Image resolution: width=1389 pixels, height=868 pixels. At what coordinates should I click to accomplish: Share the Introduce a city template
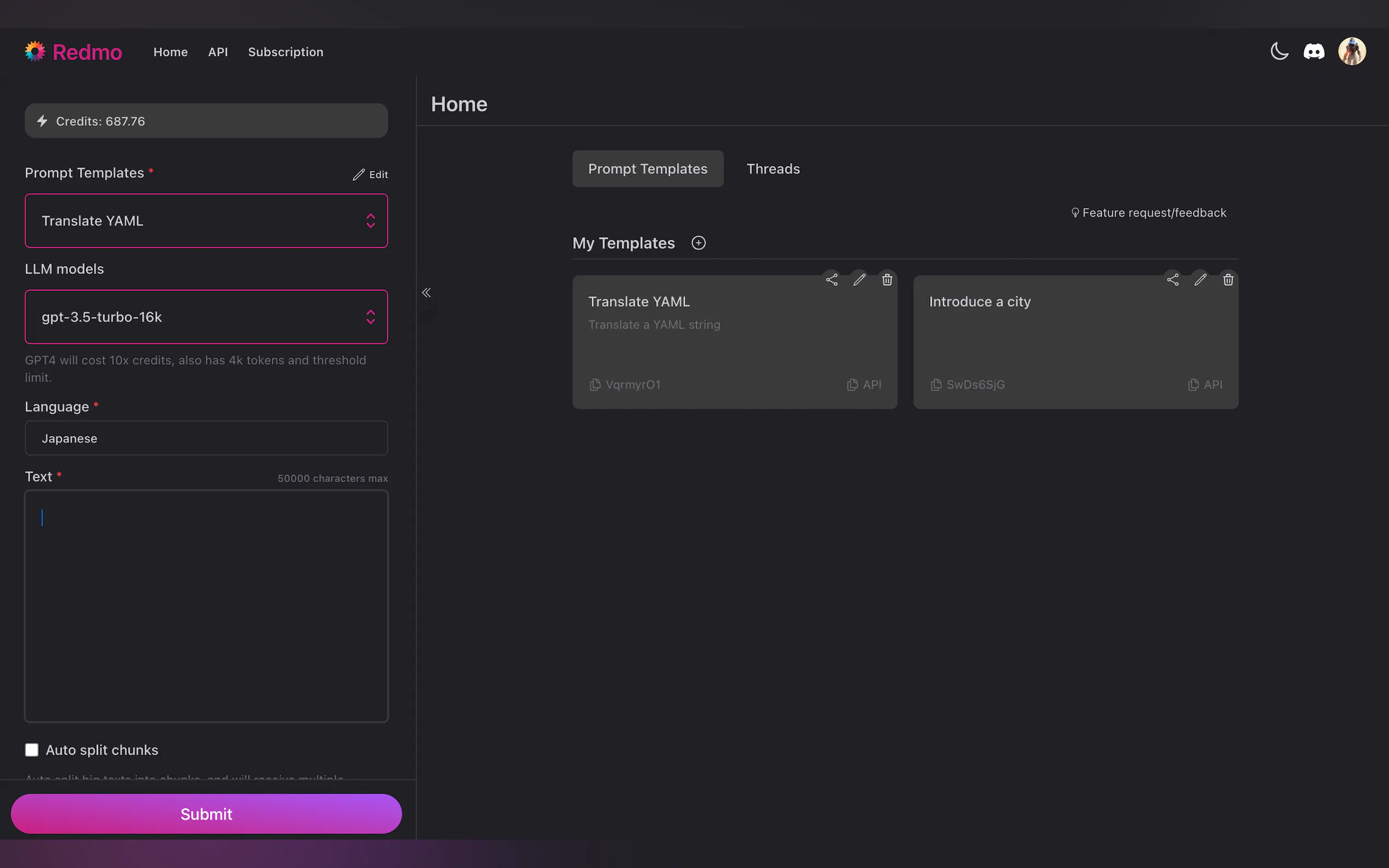tap(1172, 279)
